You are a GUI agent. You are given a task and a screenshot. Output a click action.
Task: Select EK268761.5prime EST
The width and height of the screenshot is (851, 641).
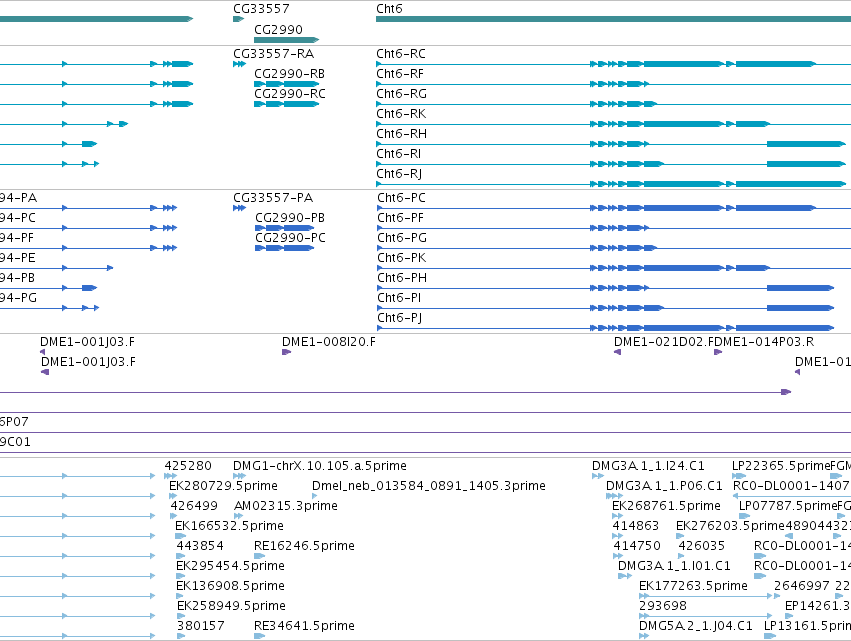[666, 506]
